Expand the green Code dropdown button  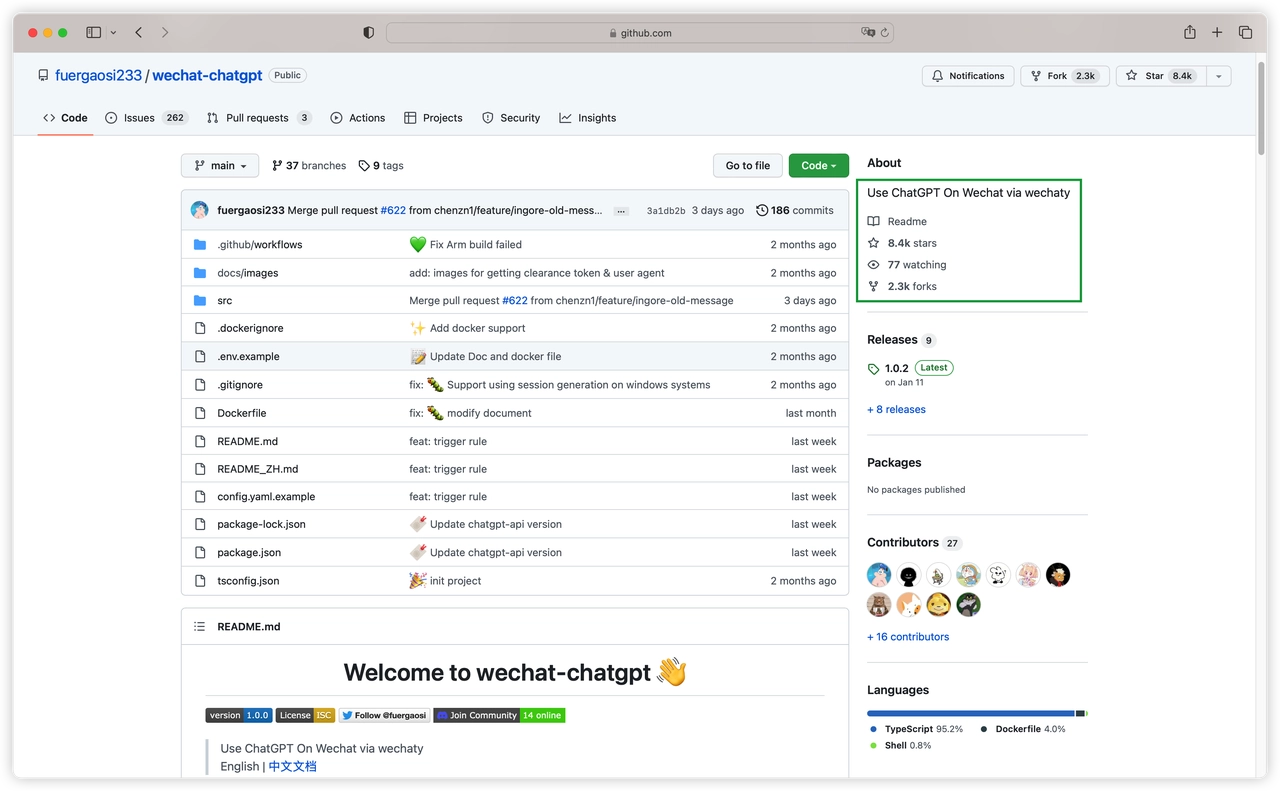point(818,166)
